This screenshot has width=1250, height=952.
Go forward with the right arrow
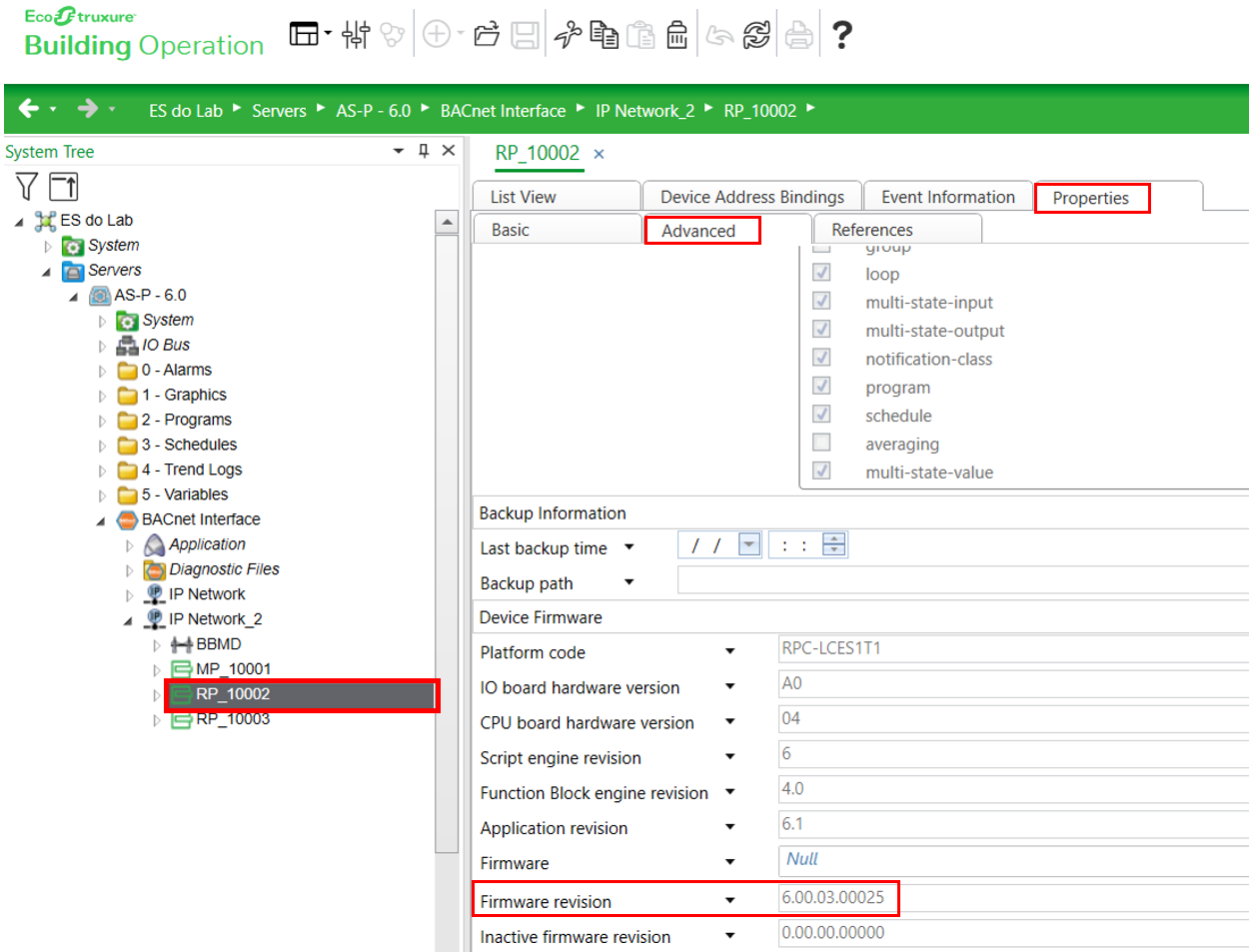point(88,108)
